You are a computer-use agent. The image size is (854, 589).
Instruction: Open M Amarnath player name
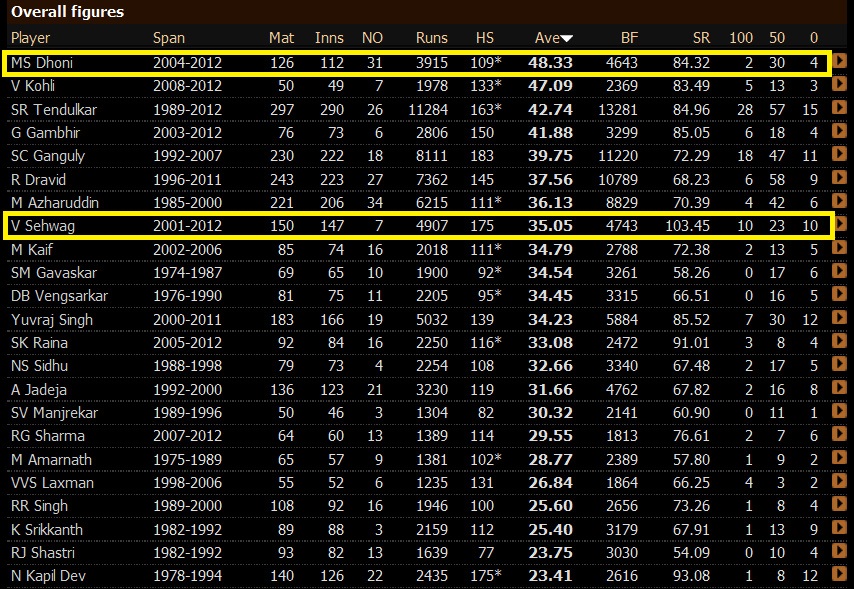pyautogui.click(x=51, y=460)
